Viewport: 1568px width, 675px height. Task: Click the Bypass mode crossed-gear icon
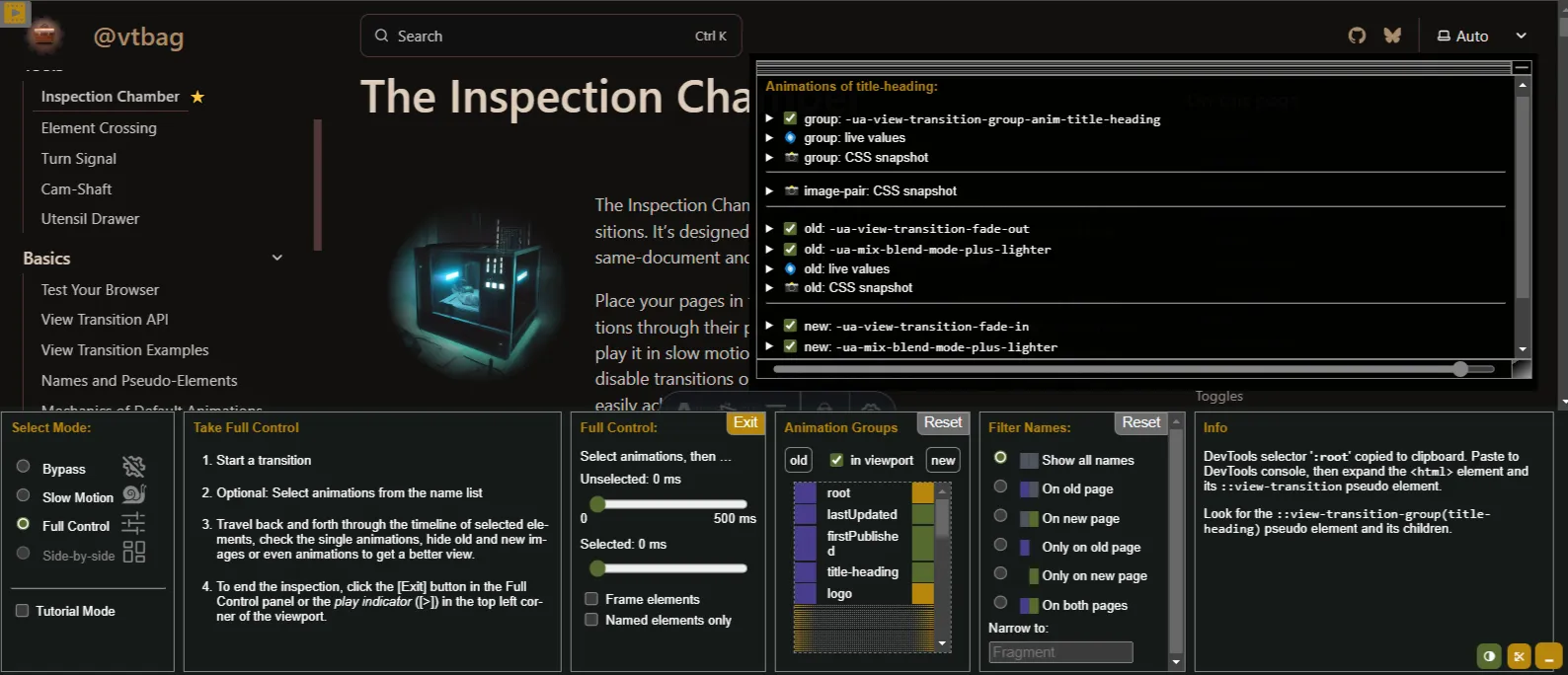(x=133, y=467)
